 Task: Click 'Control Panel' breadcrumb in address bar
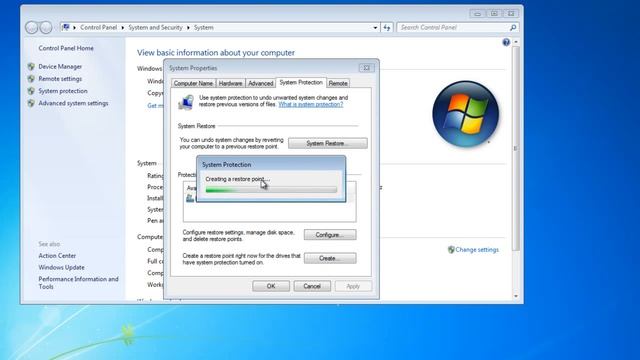98,27
